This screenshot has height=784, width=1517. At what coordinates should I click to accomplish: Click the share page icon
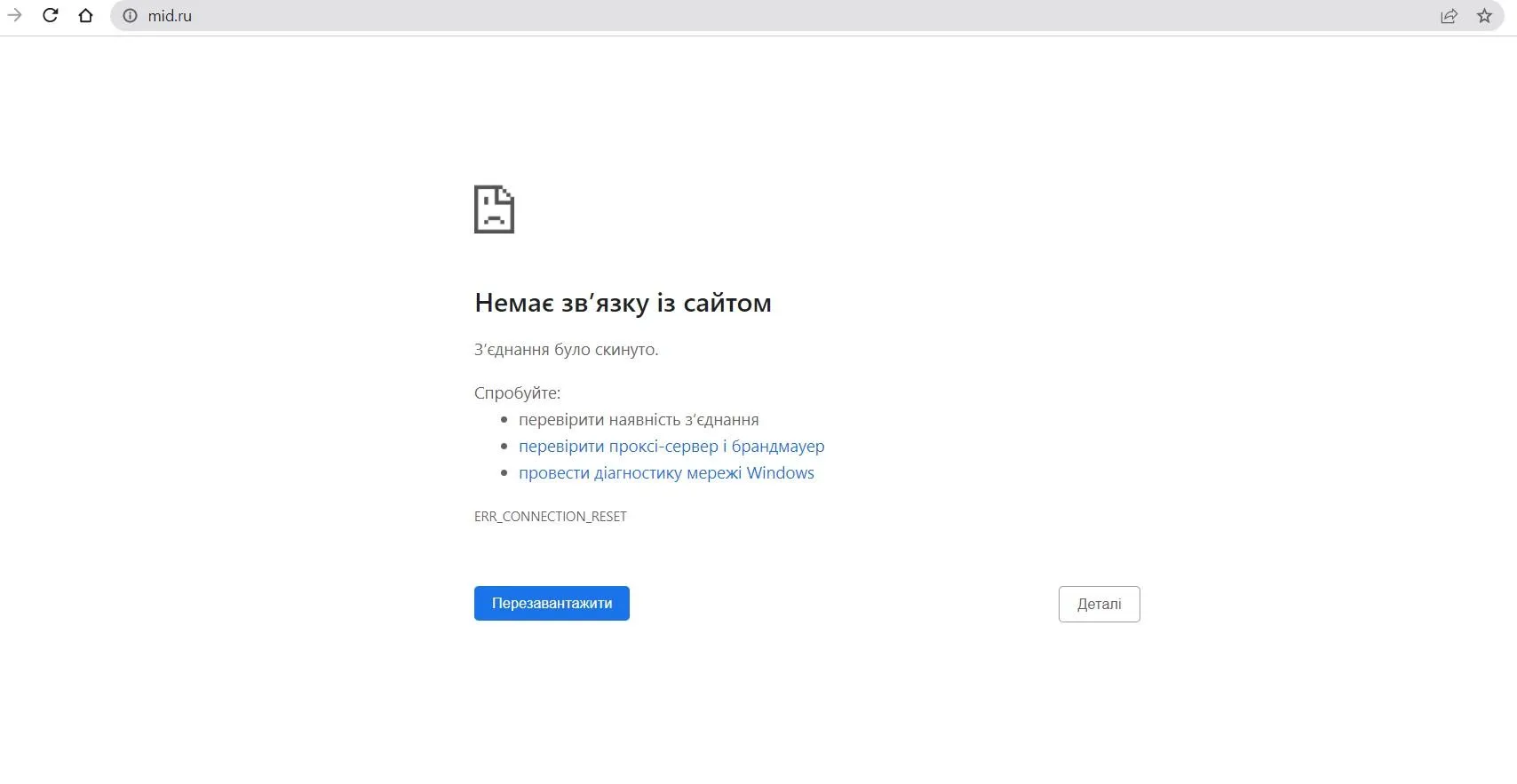1449,16
